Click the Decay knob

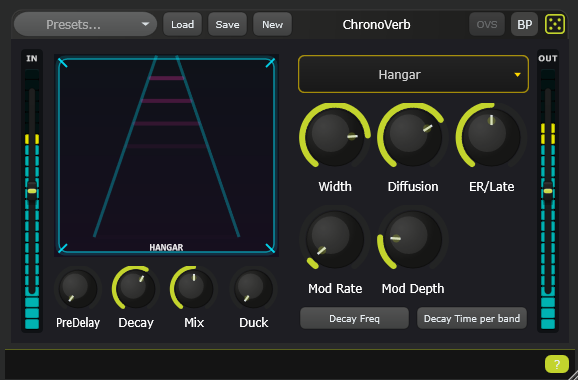click(136, 289)
